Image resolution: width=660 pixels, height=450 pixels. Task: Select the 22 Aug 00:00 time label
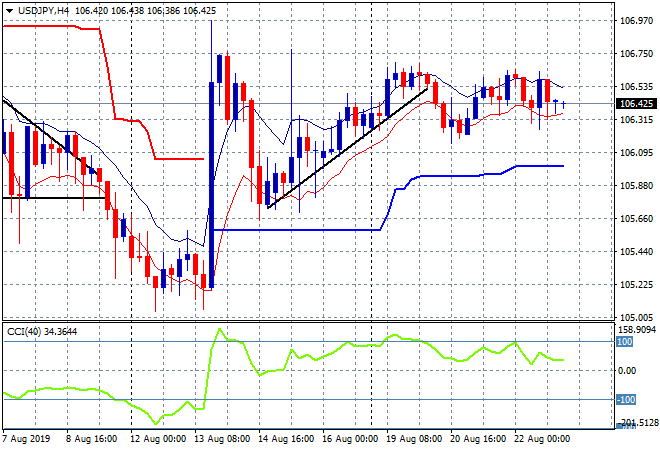(x=542, y=439)
